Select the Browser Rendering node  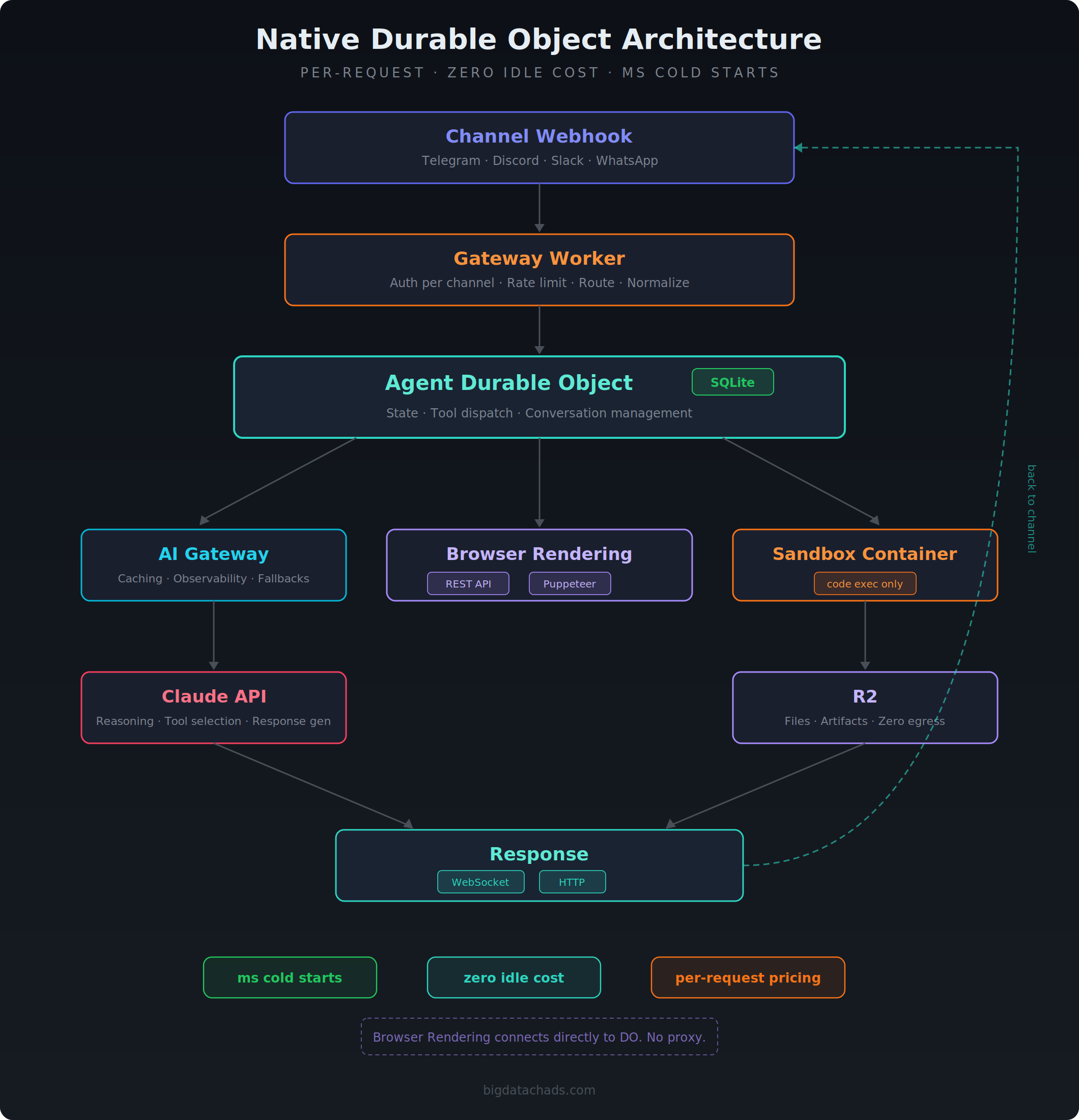538,553
